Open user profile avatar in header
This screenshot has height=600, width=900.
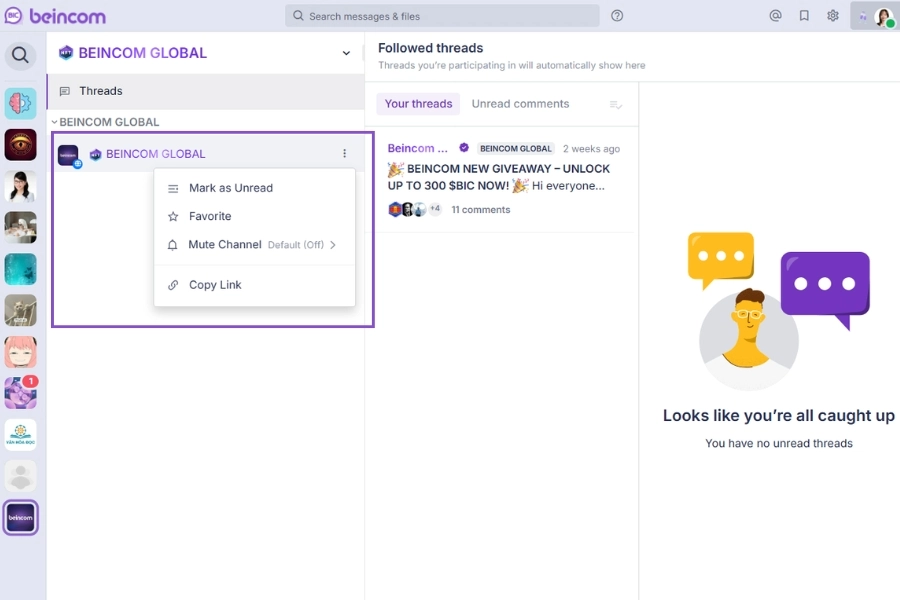click(x=885, y=17)
